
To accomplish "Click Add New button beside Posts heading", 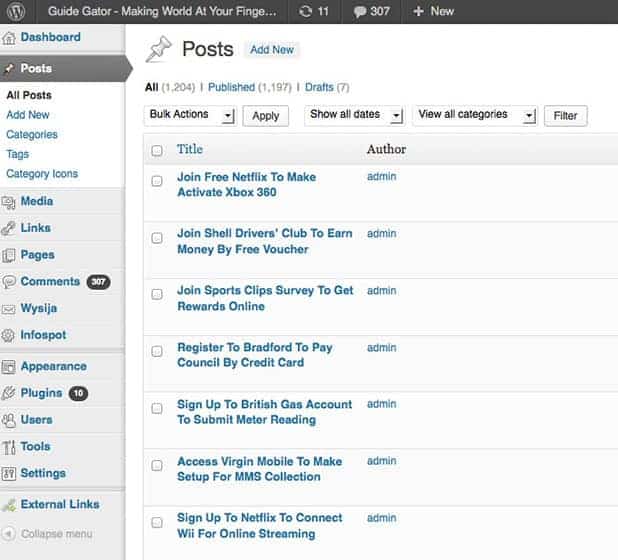I will [272, 50].
